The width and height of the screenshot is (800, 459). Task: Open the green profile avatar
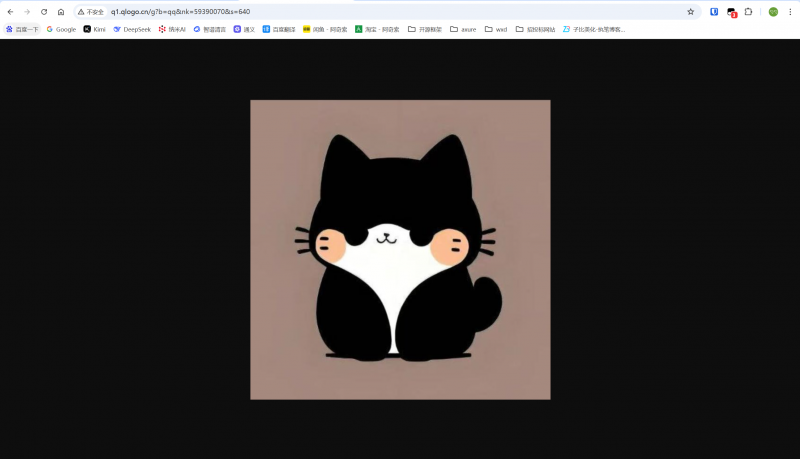pos(773,12)
